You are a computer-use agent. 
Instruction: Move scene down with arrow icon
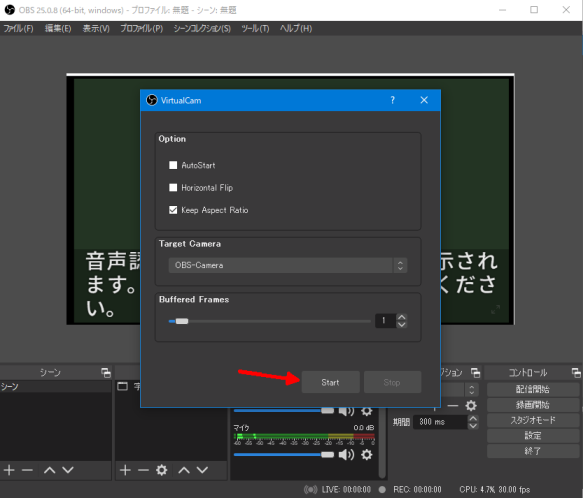(x=68, y=470)
